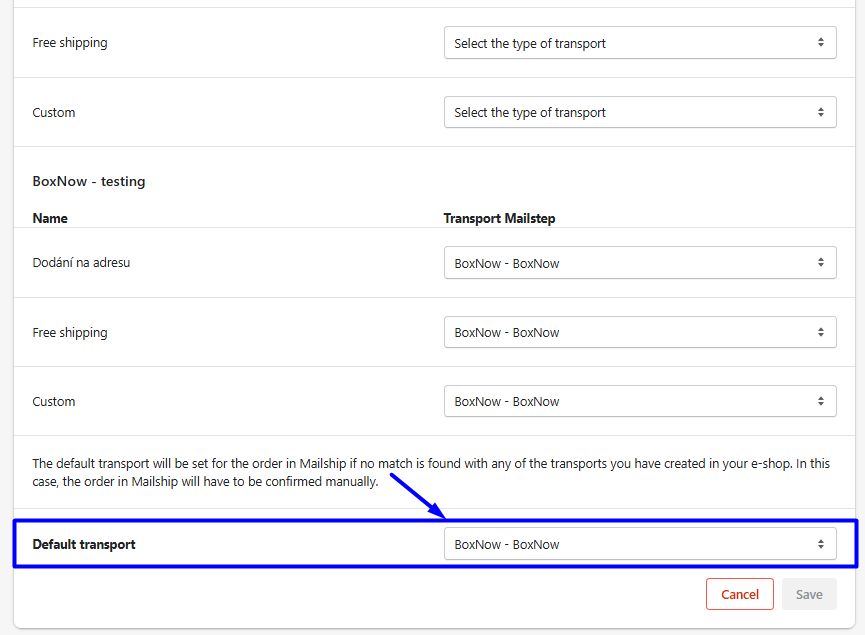Click Free shipping label under BoxNow - testing
The width and height of the screenshot is (865, 635).
point(70,332)
